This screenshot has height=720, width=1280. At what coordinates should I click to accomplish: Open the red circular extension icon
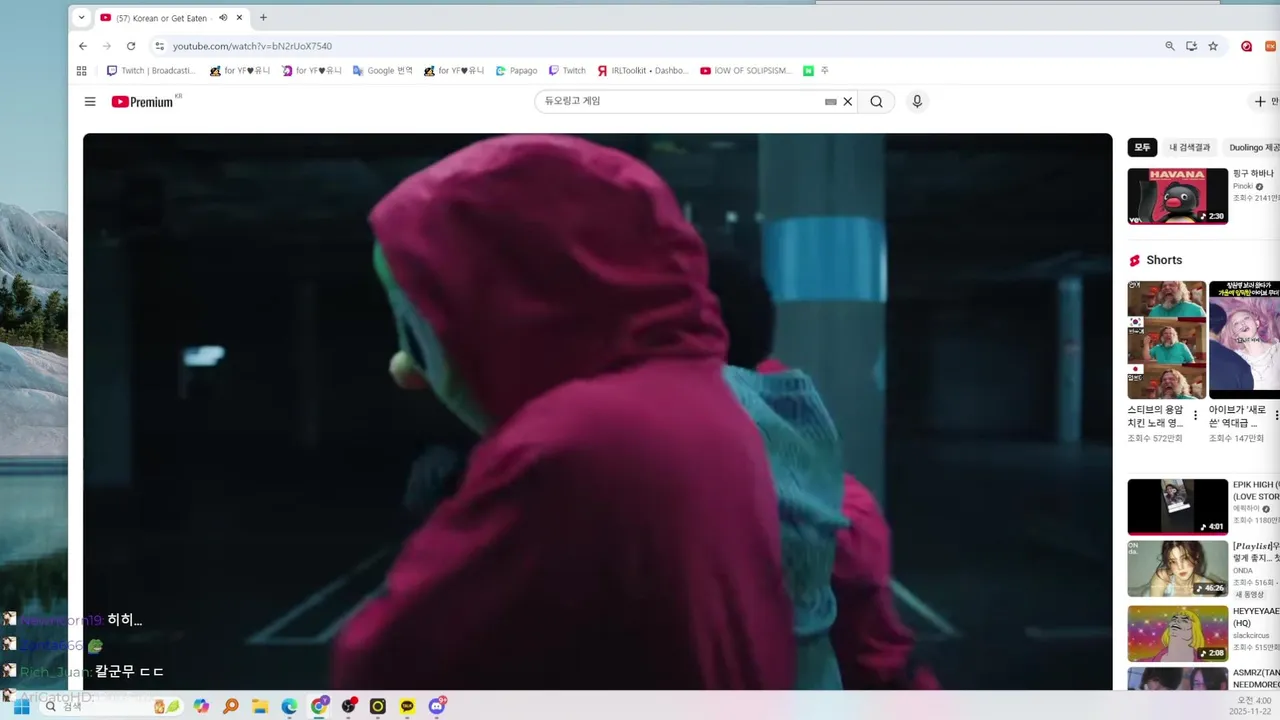pyautogui.click(x=1246, y=46)
